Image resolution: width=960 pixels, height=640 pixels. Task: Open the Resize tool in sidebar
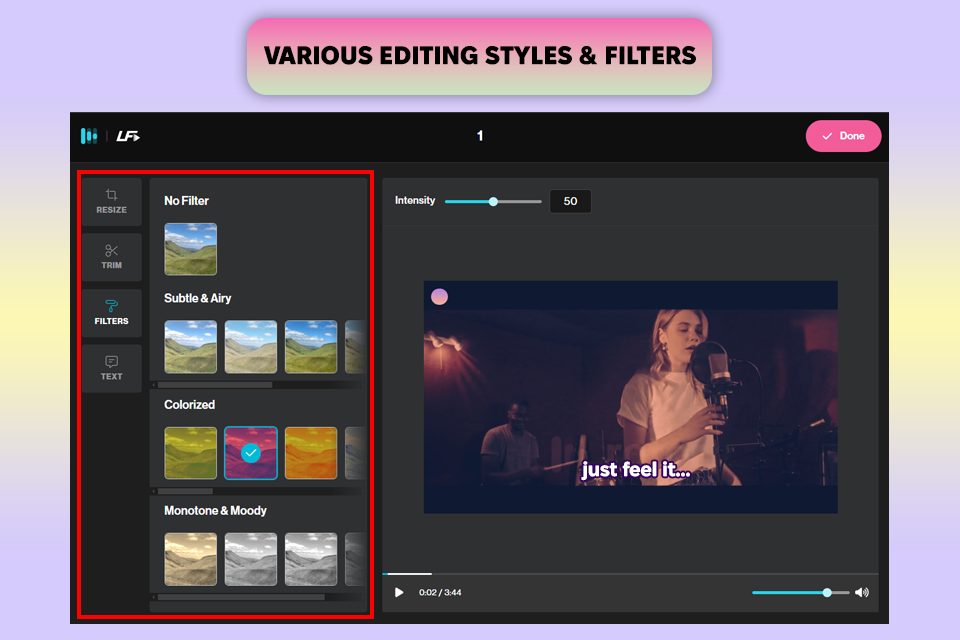(x=111, y=201)
